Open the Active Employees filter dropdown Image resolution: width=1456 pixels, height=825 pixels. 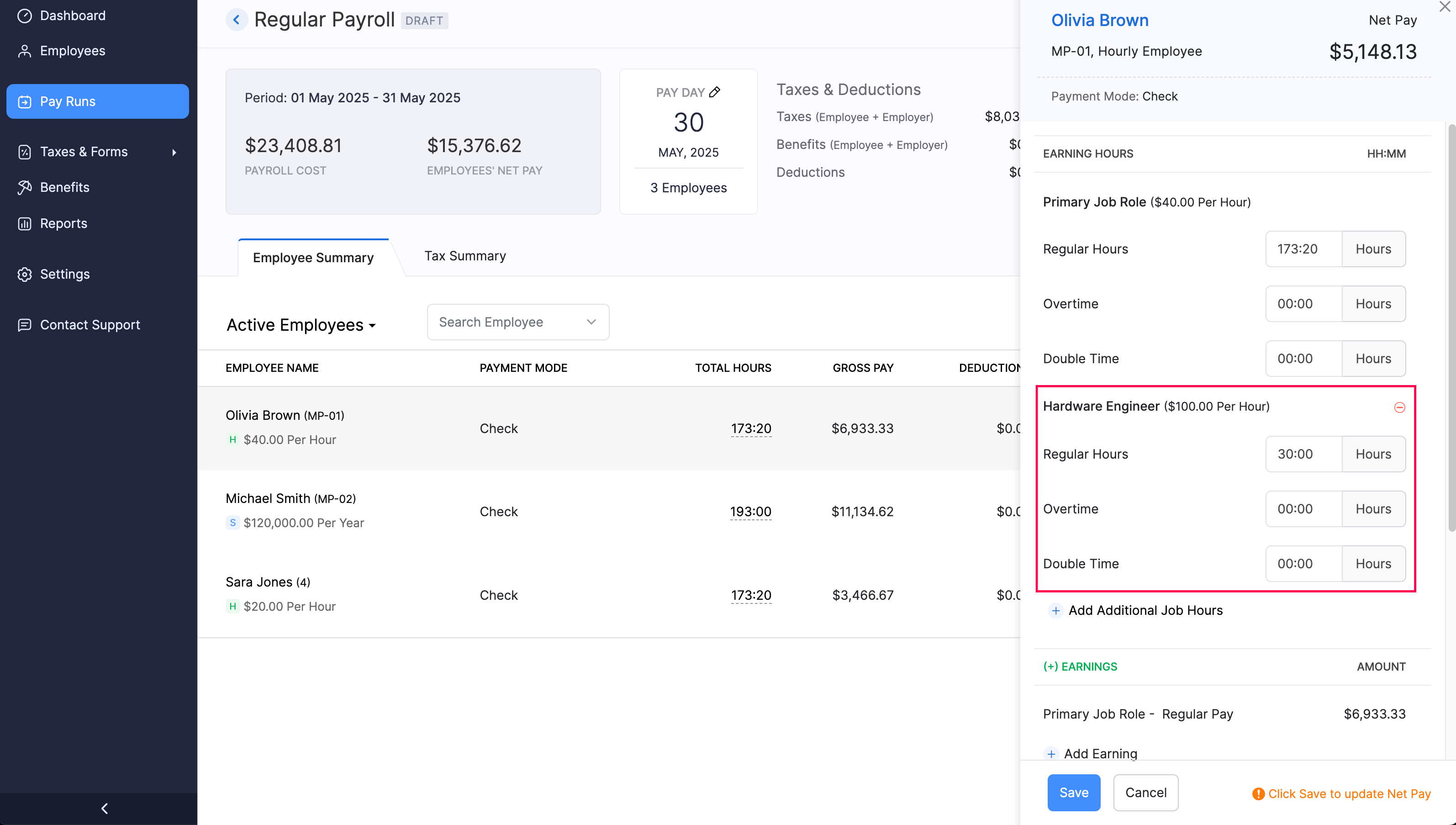[301, 325]
